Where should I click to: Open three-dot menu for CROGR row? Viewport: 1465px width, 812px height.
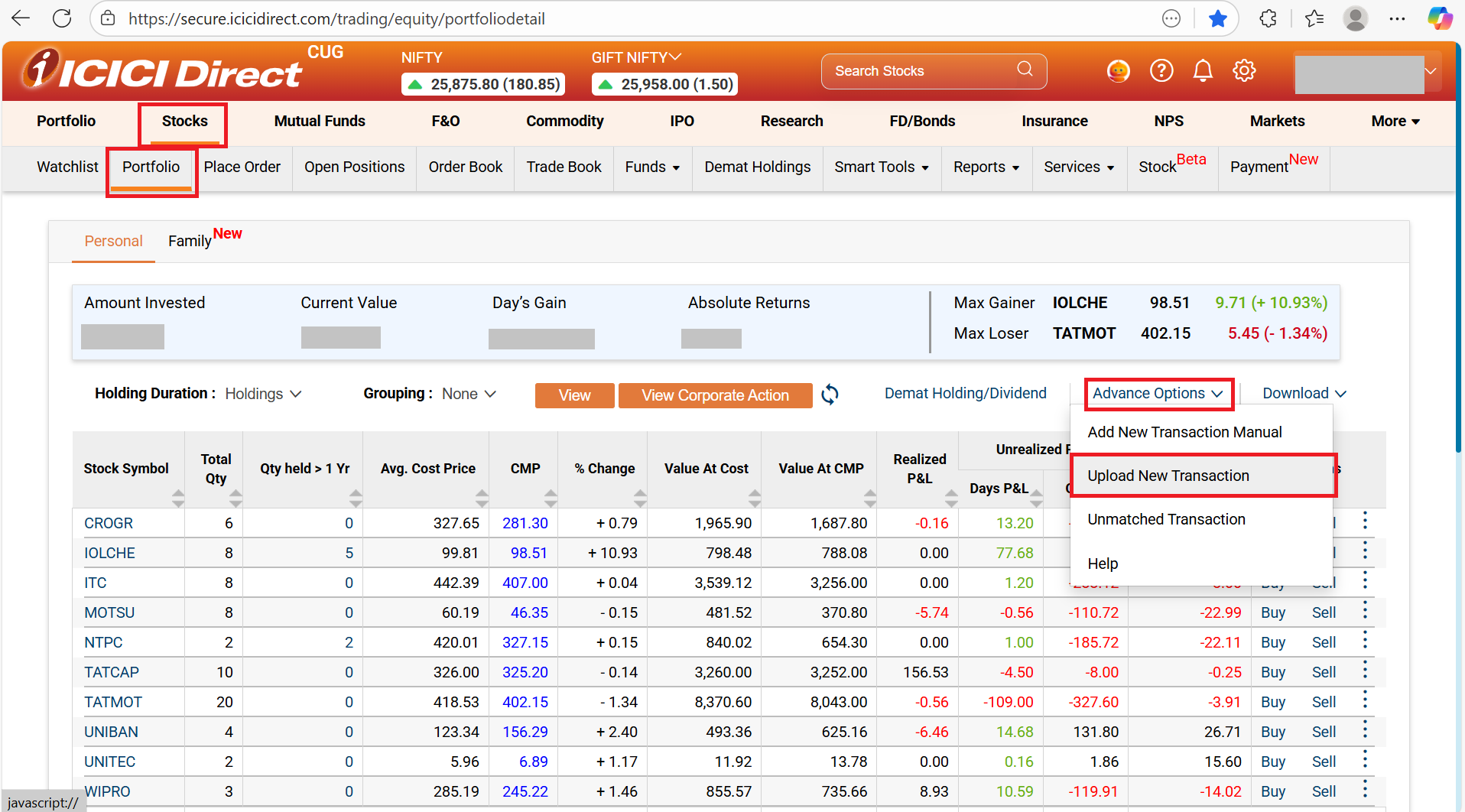(1365, 521)
